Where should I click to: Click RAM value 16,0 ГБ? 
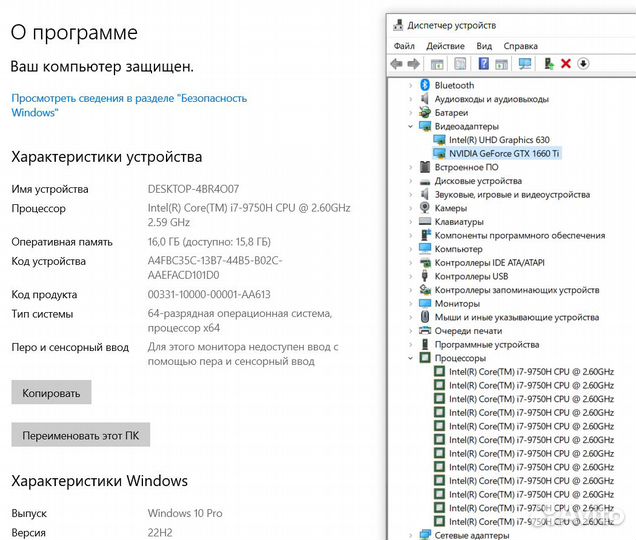pyautogui.click(x=209, y=241)
